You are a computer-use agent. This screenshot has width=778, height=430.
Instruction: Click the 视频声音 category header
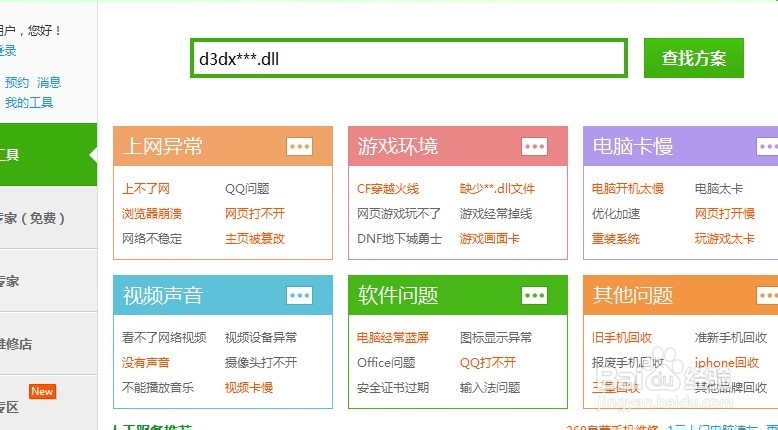tap(223, 295)
